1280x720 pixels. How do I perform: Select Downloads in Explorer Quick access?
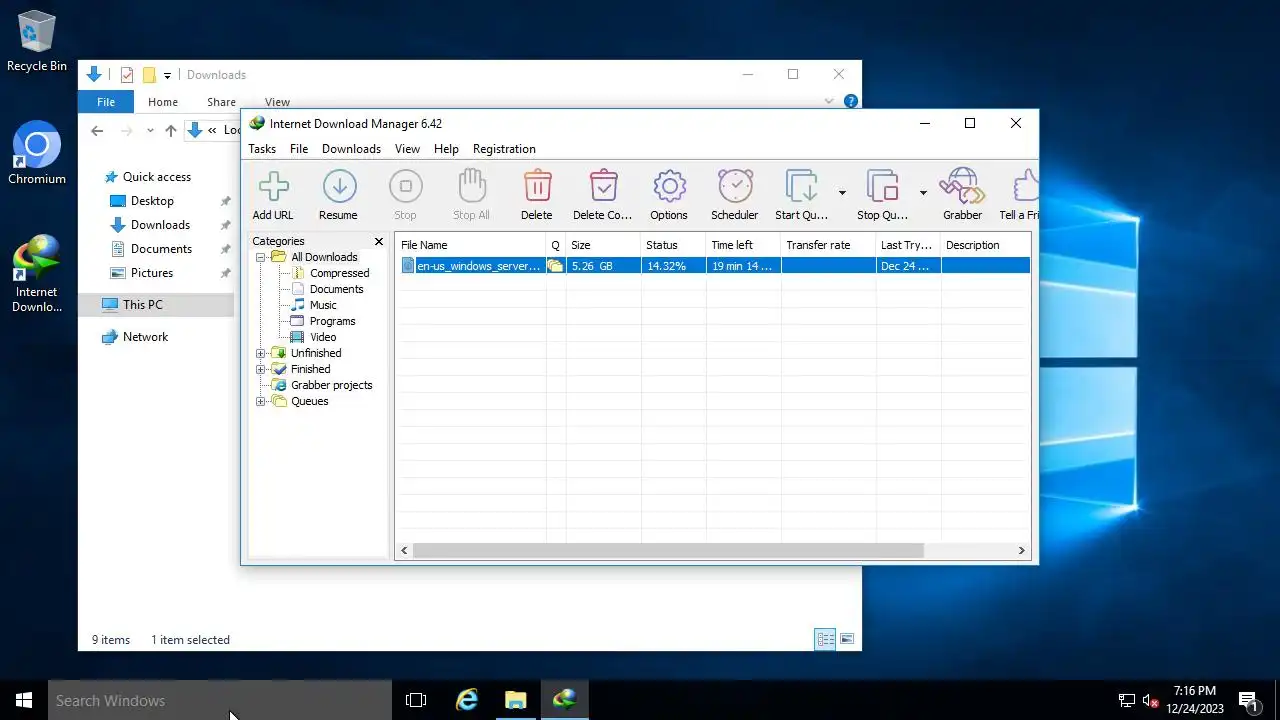[x=160, y=225]
